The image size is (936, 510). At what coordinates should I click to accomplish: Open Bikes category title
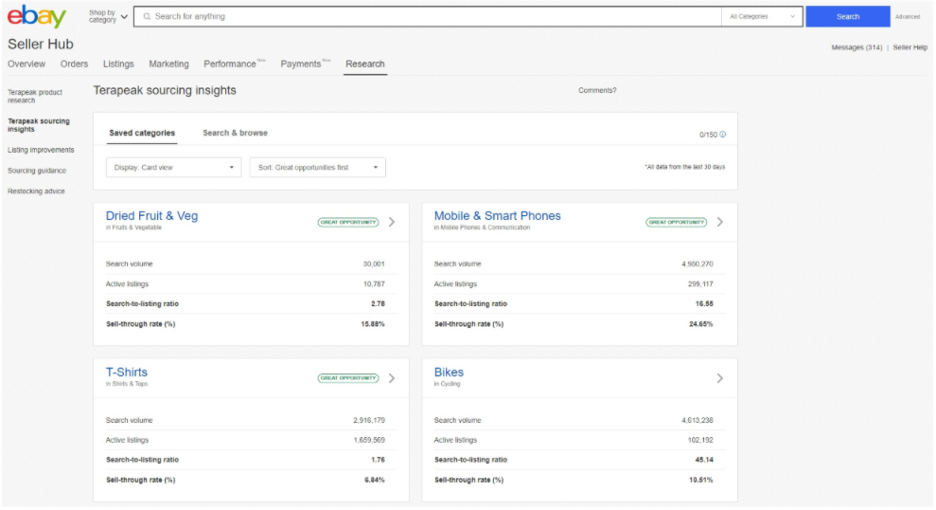[x=449, y=372]
